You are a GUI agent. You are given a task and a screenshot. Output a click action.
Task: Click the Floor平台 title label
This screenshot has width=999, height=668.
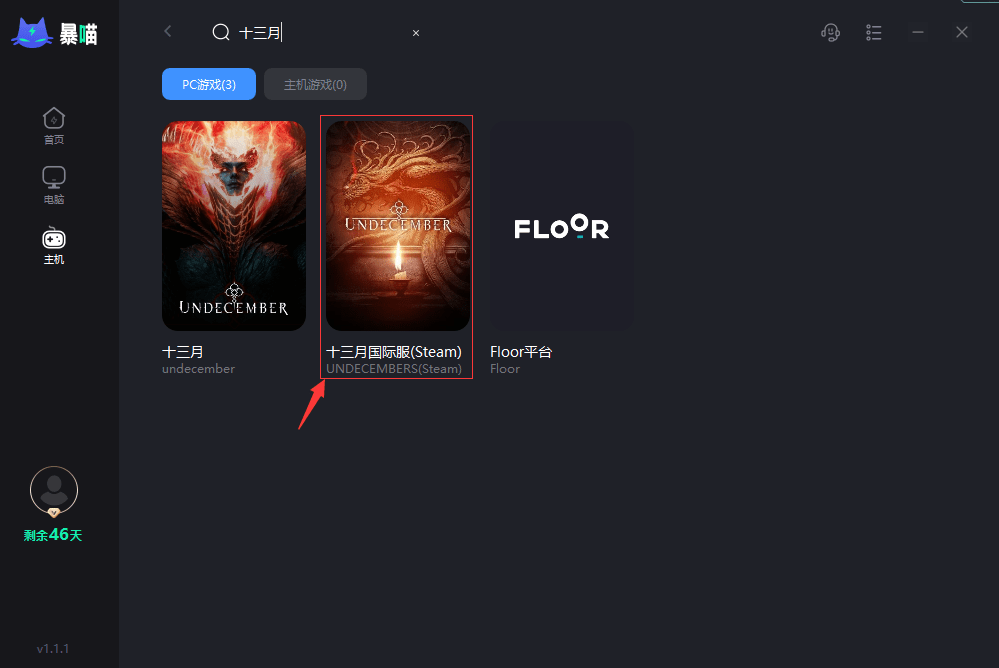coord(521,352)
